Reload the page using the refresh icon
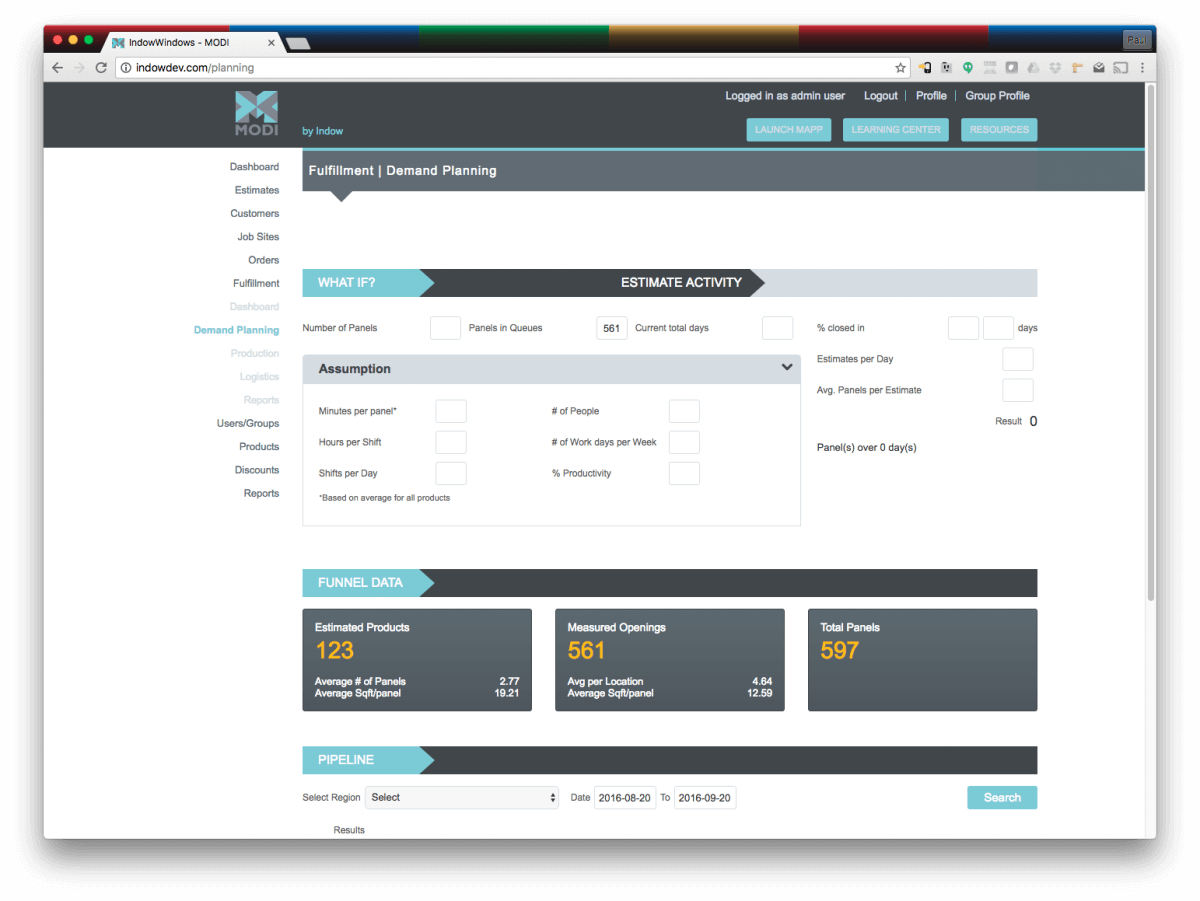The width and height of the screenshot is (1200, 901). [x=103, y=67]
